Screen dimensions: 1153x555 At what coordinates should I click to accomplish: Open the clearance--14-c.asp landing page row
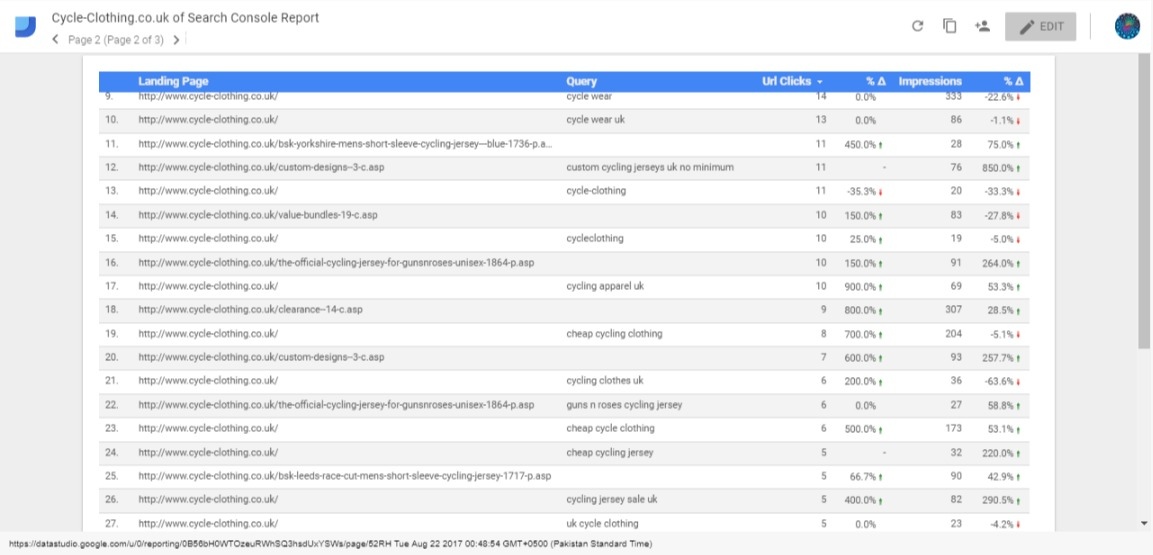pyautogui.click(x=250, y=310)
